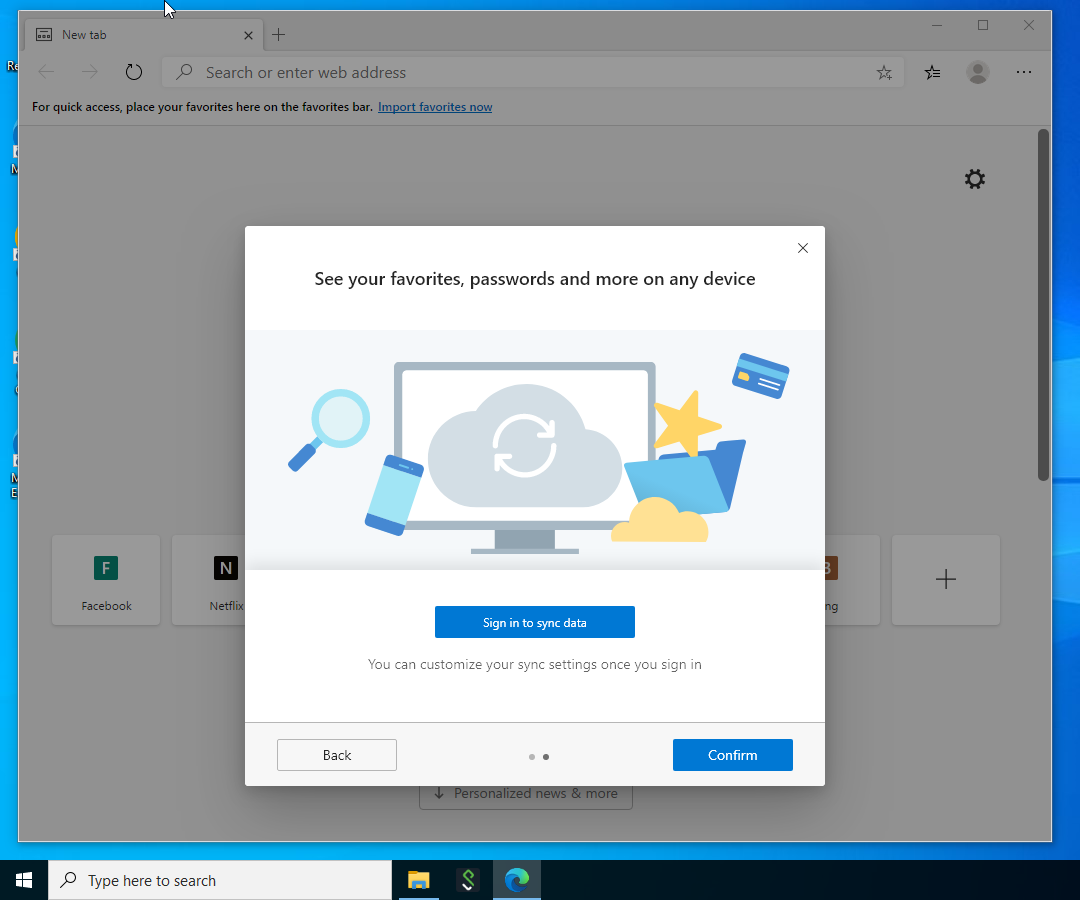Add this page to favorites
This screenshot has height=900, width=1080.
(x=884, y=72)
